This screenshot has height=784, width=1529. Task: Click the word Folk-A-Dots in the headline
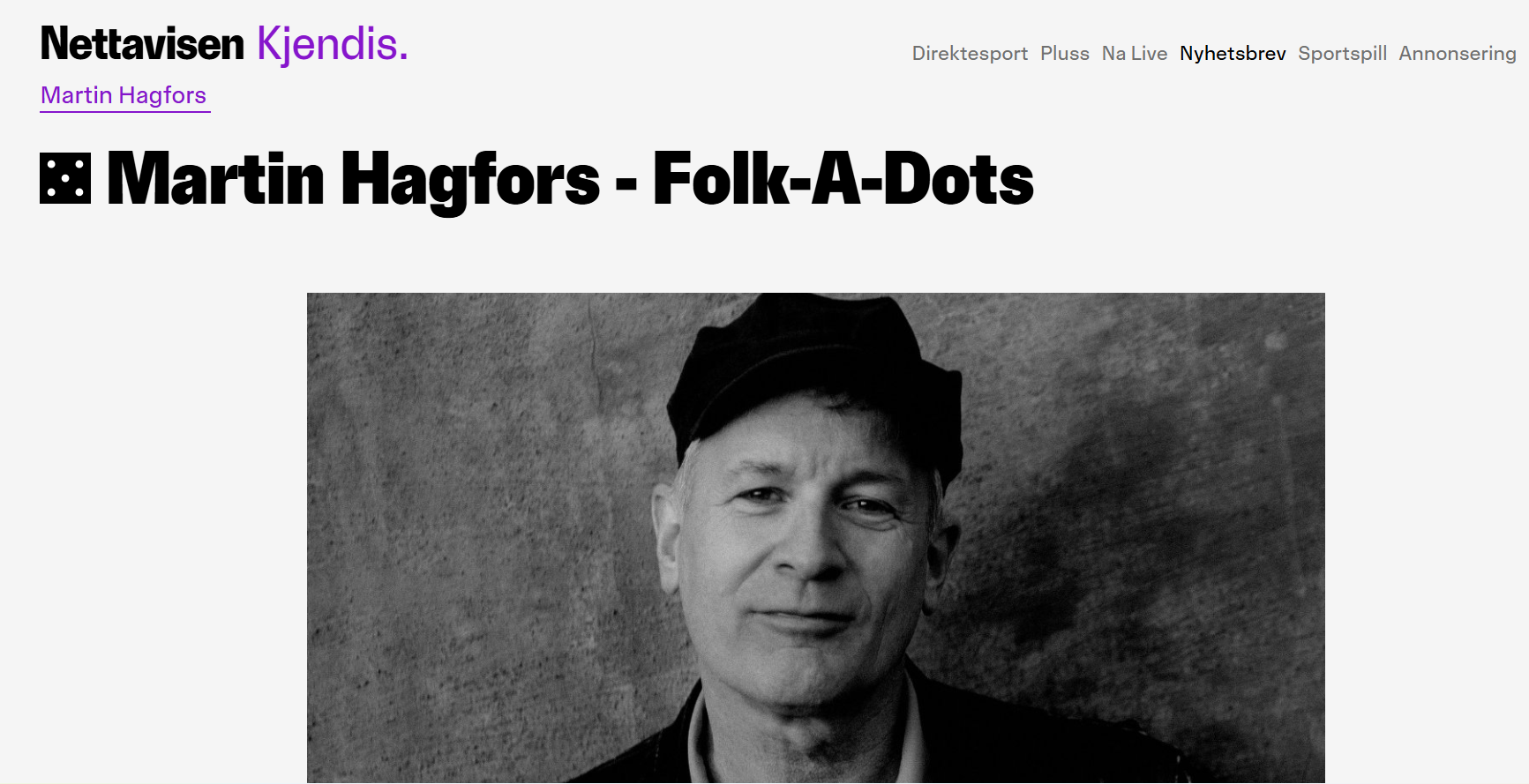click(x=843, y=179)
